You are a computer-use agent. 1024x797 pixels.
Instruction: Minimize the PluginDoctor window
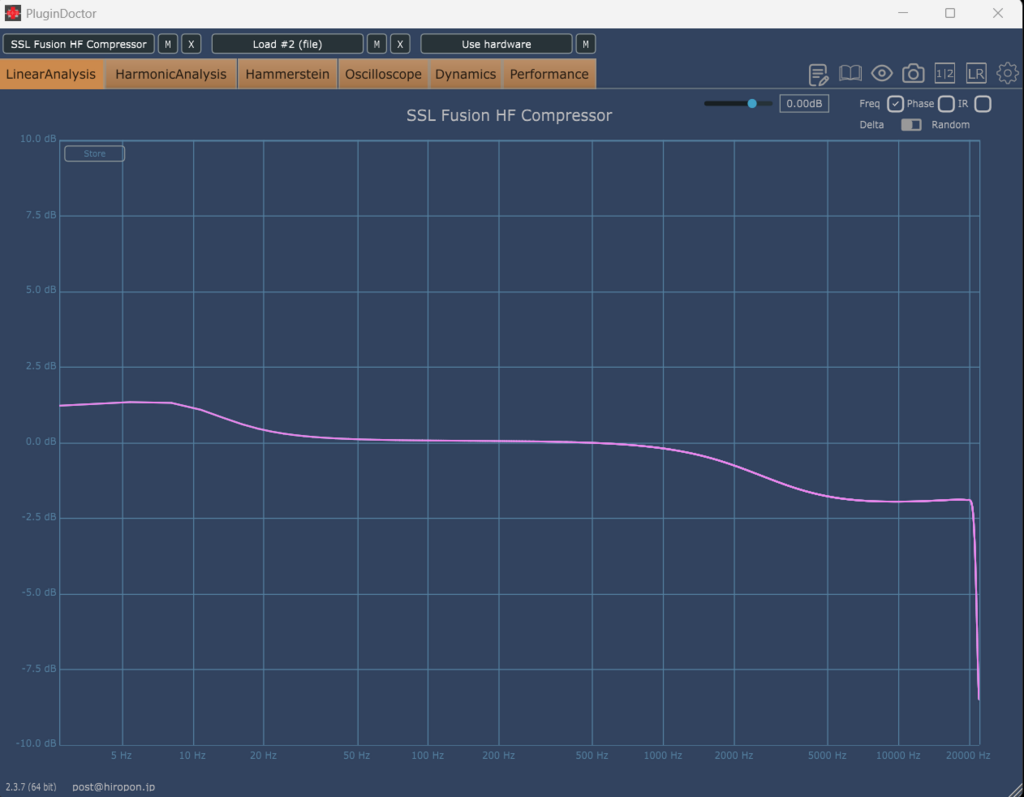[x=903, y=13]
